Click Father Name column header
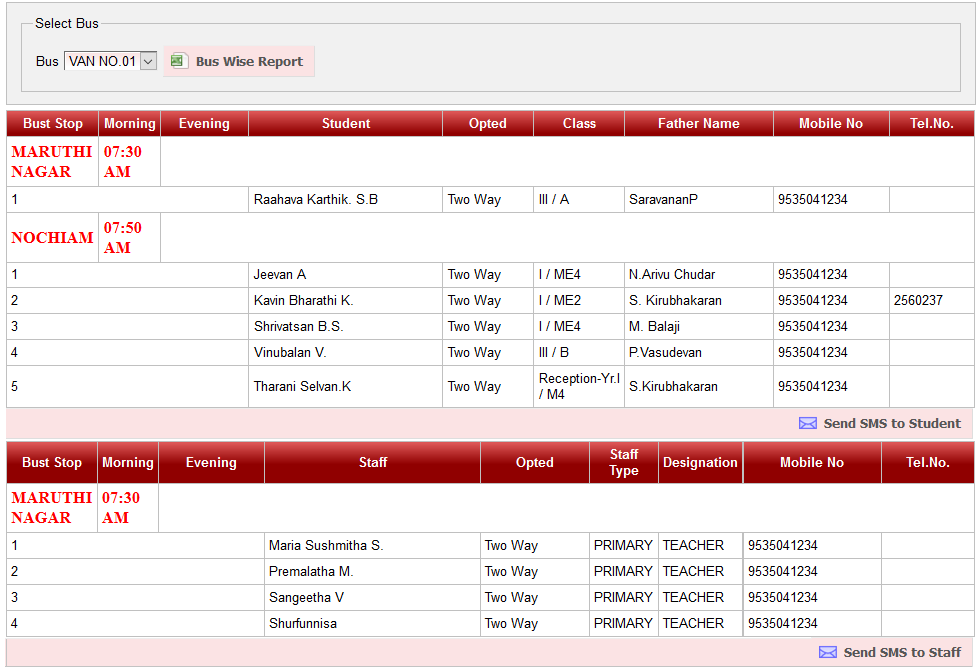The width and height of the screenshot is (979, 669). pos(698,124)
